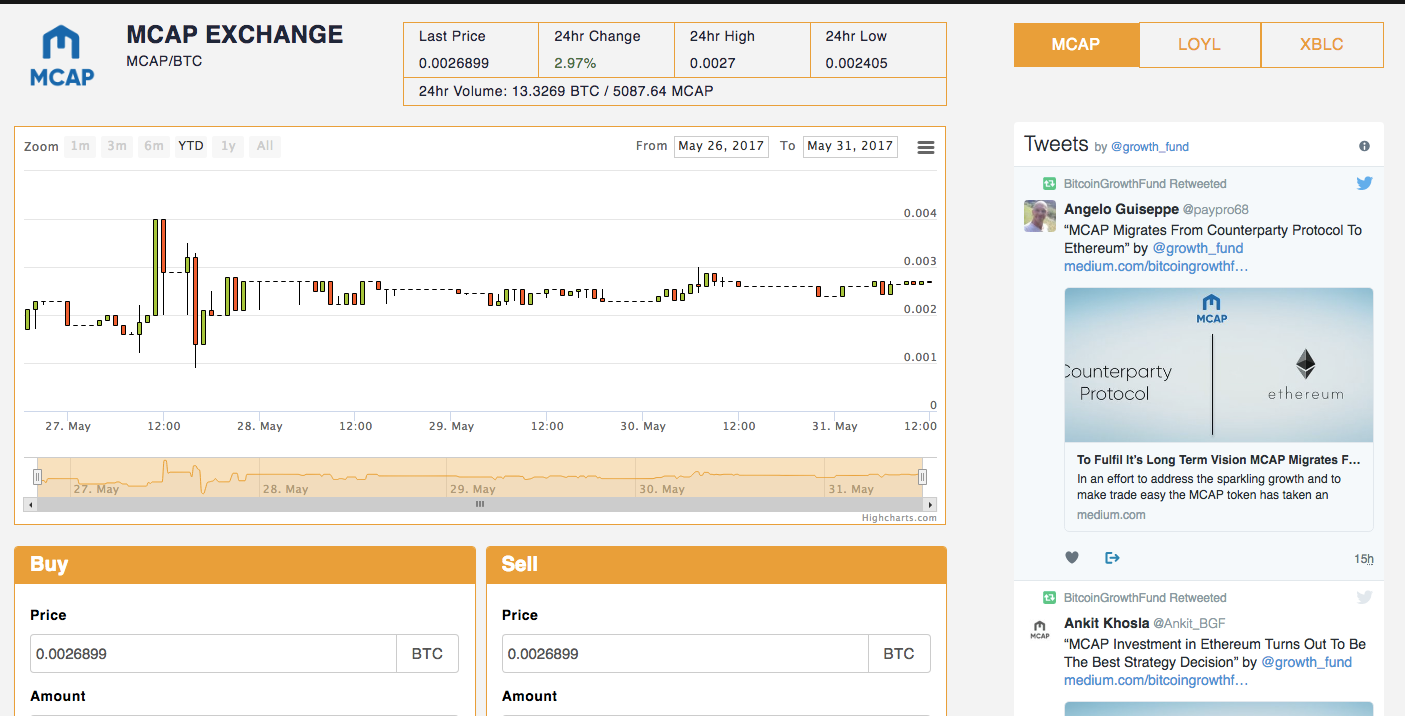The image size is (1405, 716).
Task: Click the 24hr Low value 0.002405
Action: (856, 63)
